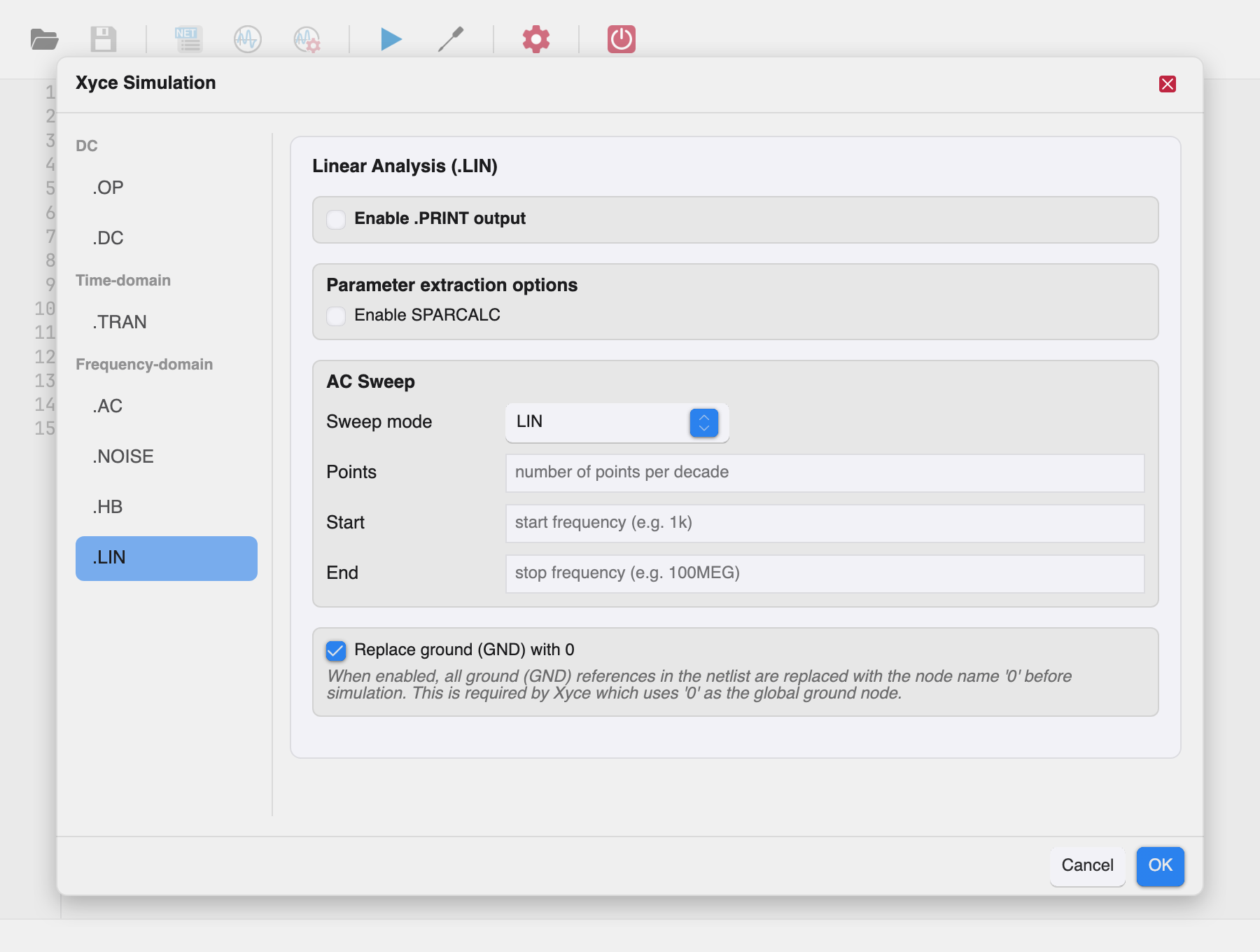Confirm with the OK button
Screen dimensions: 1260x952
1160,866
